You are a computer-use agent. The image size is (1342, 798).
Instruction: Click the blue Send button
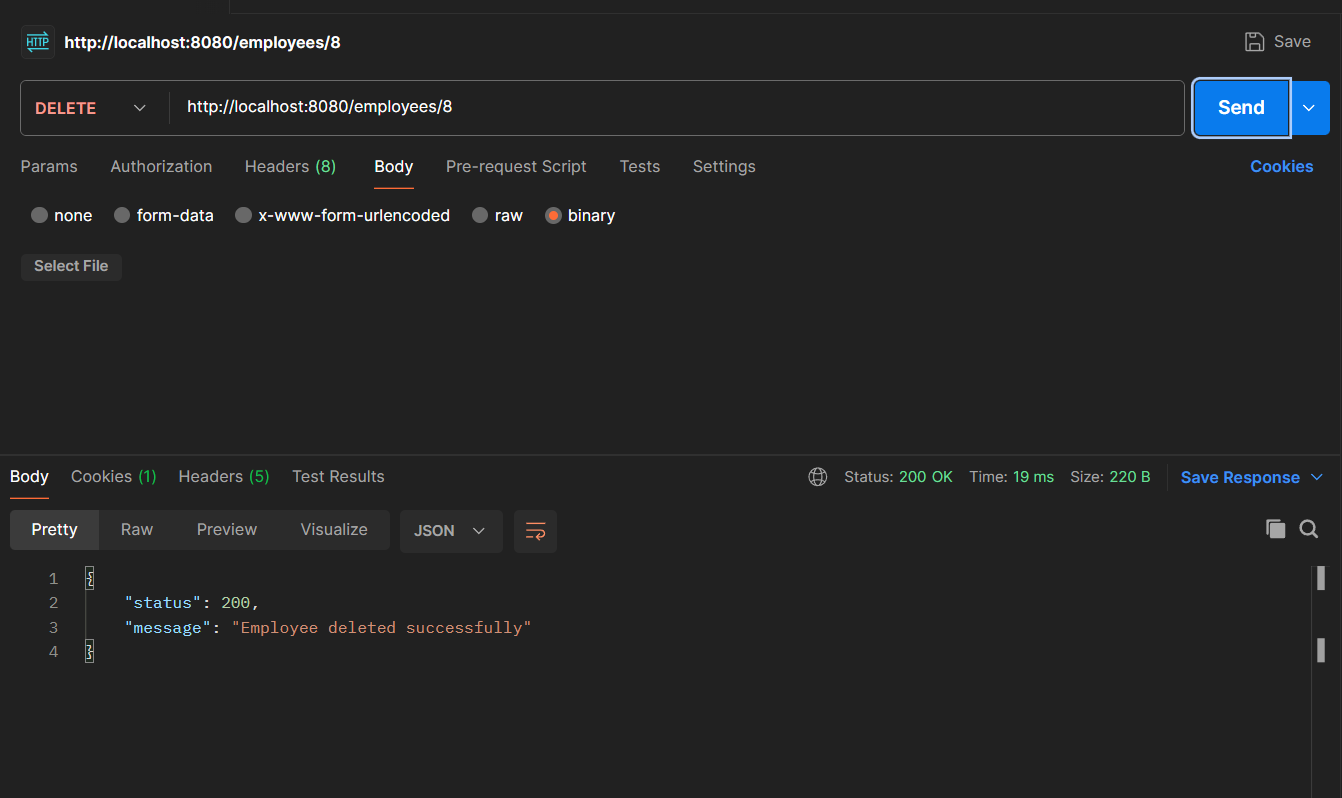tap(1241, 108)
